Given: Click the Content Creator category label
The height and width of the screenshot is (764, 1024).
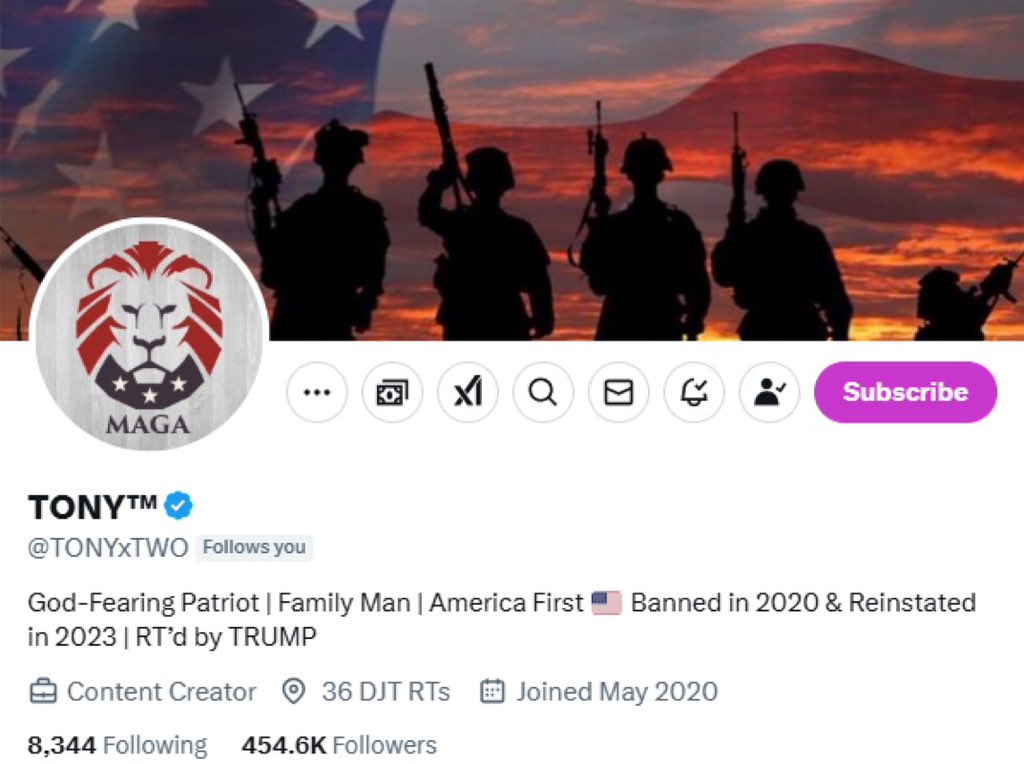Looking at the screenshot, I should [x=161, y=692].
